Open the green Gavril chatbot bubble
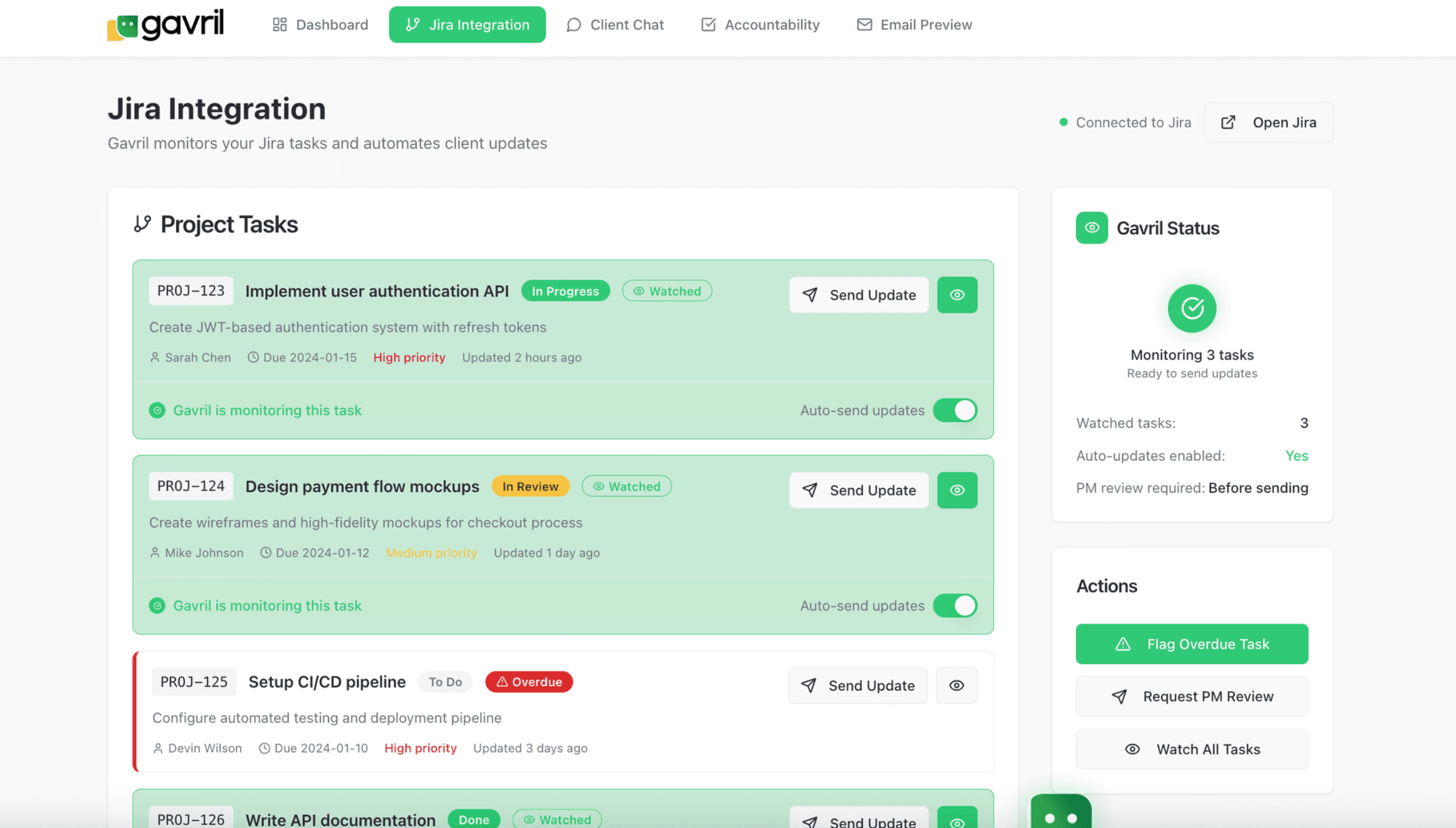The image size is (1456, 828). [1061, 813]
